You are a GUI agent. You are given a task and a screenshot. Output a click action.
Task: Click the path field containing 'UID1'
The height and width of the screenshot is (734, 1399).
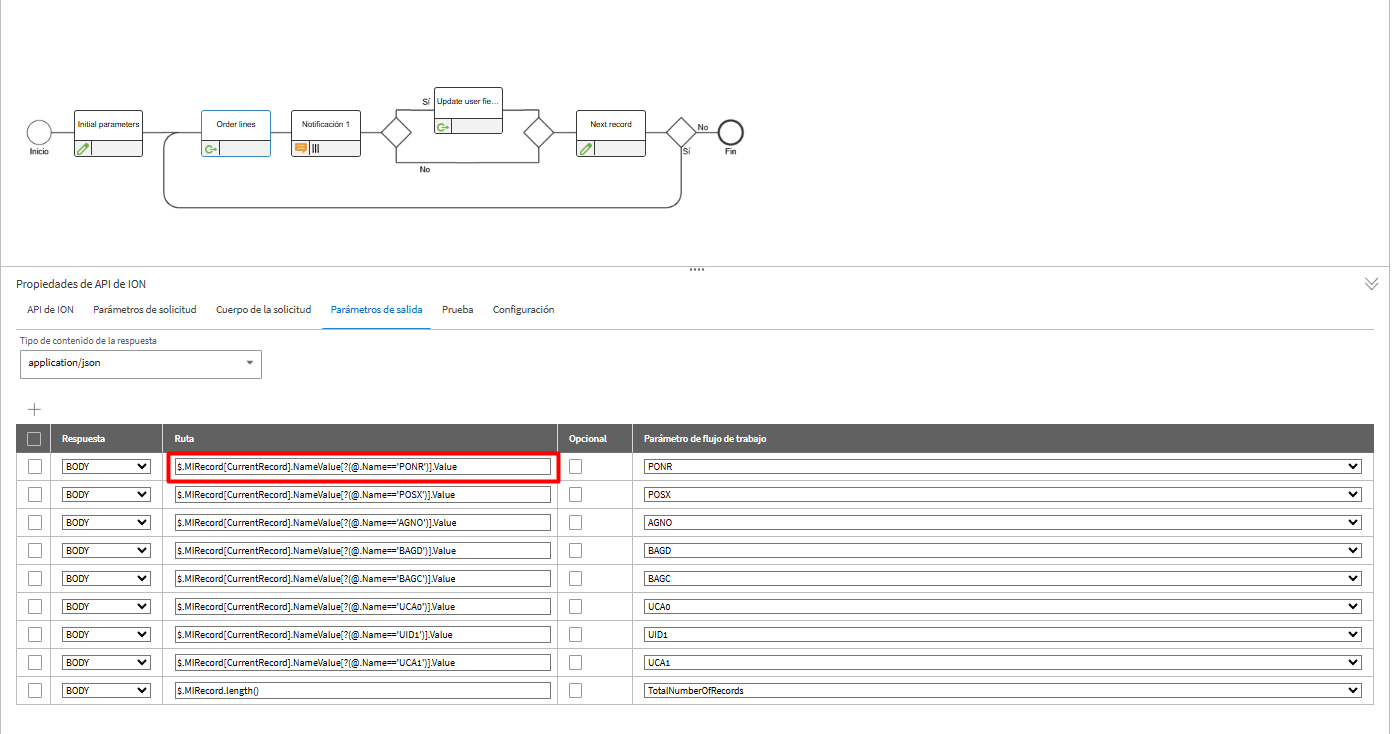(x=362, y=634)
